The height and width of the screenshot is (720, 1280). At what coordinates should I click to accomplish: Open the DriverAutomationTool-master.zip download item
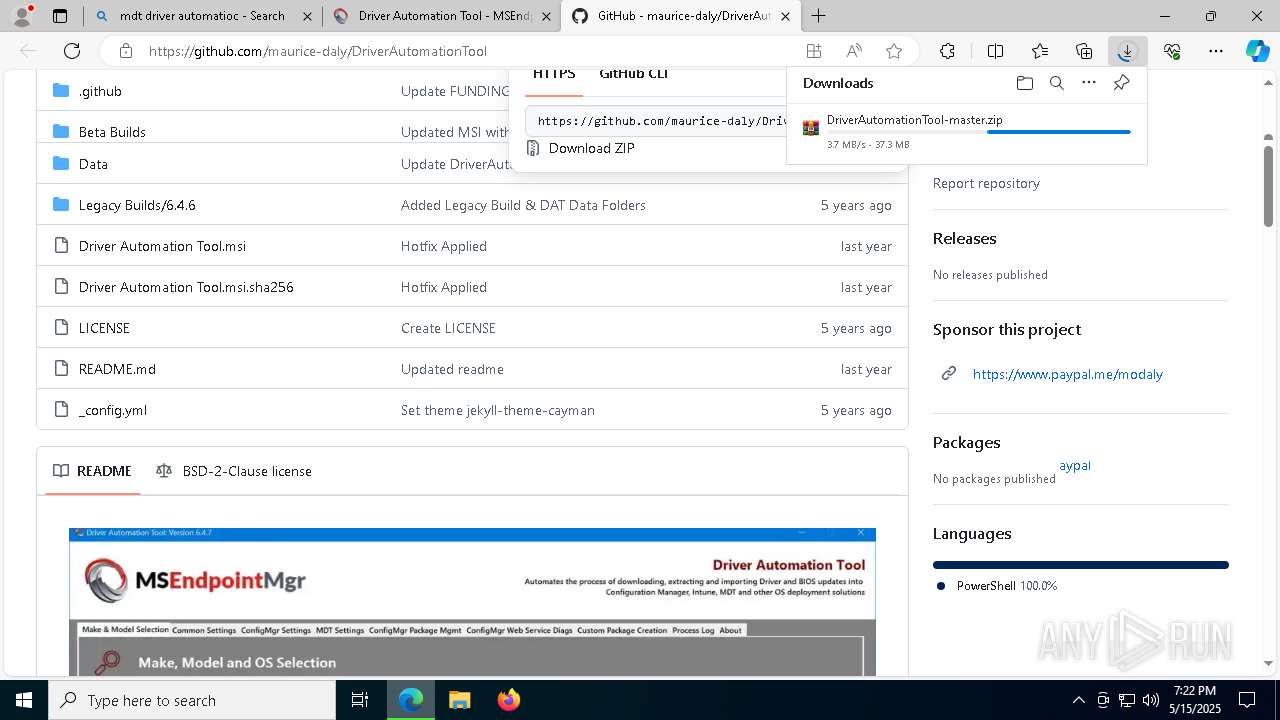click(914, 120)
